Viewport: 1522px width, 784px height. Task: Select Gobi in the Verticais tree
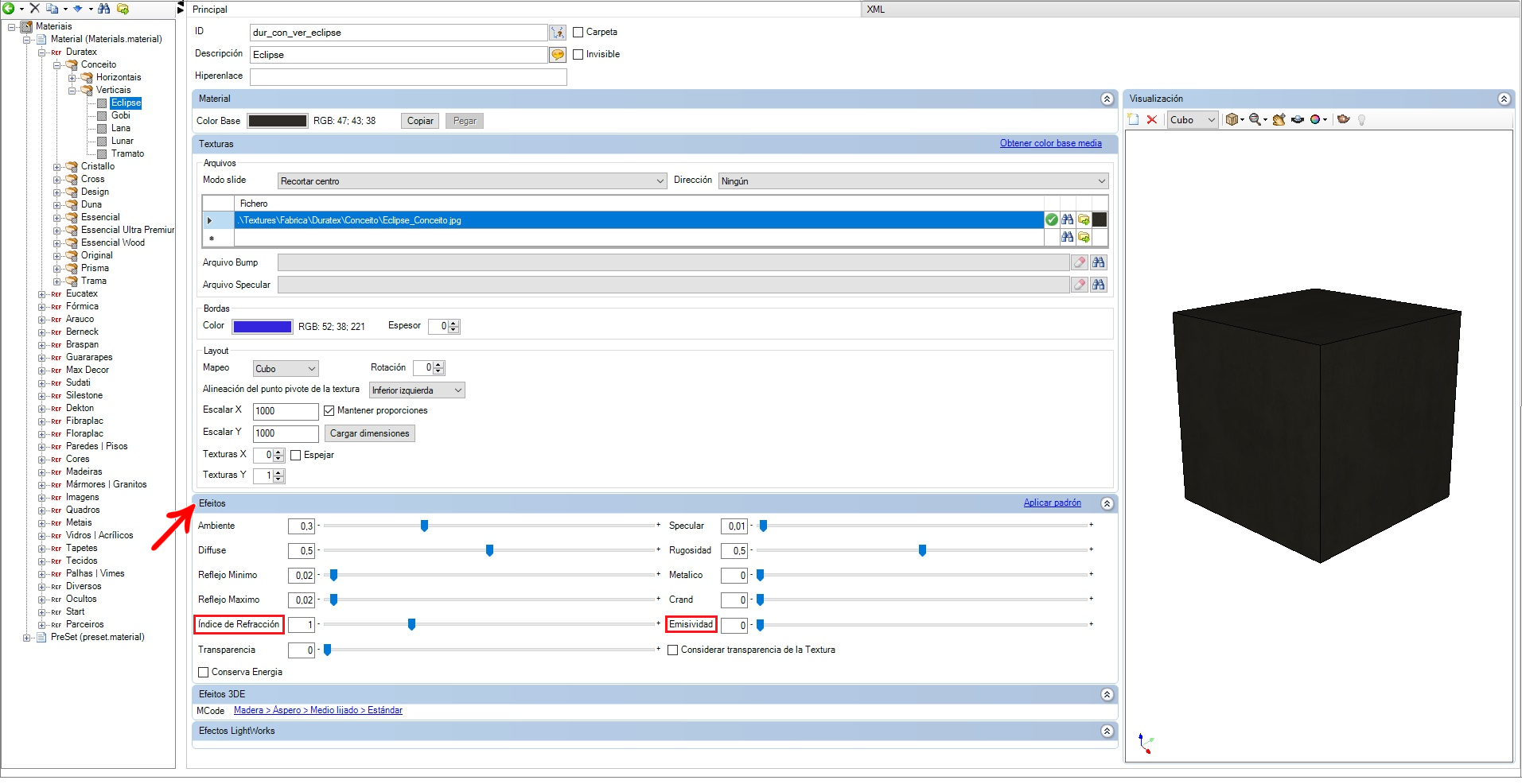(x=121, y=116)
